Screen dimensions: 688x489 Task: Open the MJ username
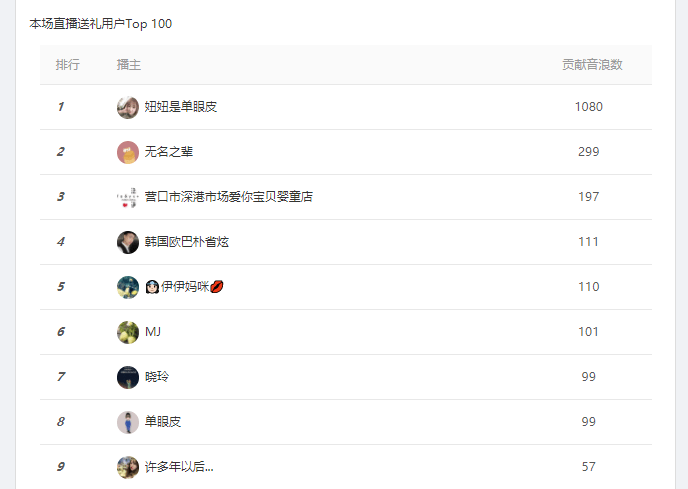point(153,331)
